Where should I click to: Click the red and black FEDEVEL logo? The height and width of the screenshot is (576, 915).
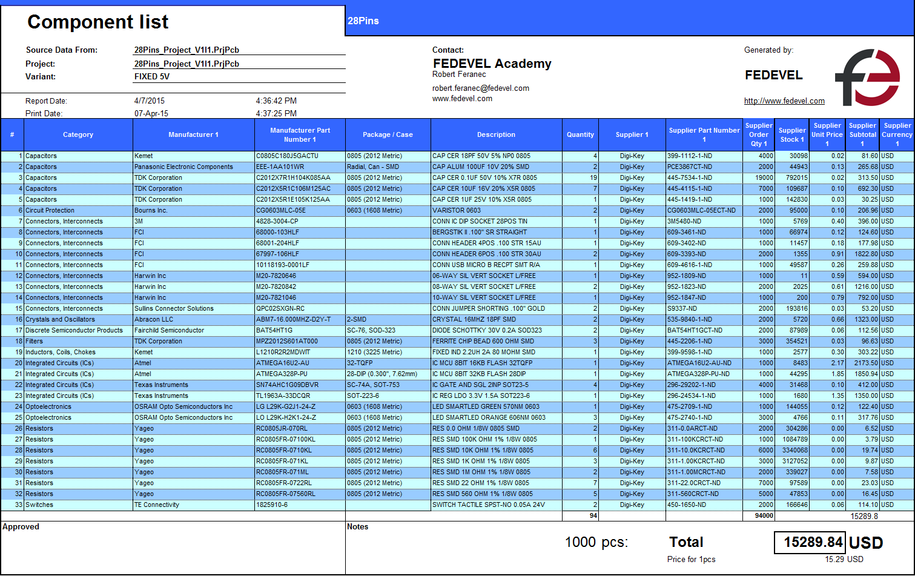point(868,77)
